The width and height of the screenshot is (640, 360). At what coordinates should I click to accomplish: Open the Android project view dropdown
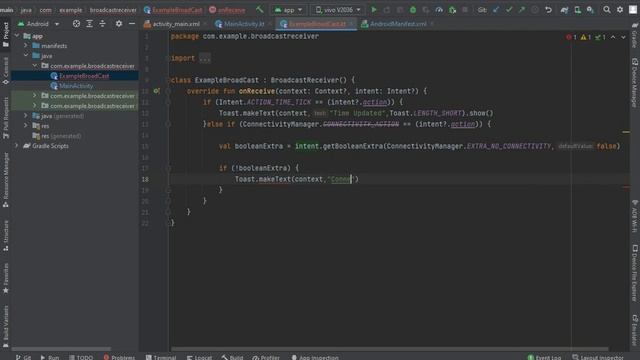[38, 24]
